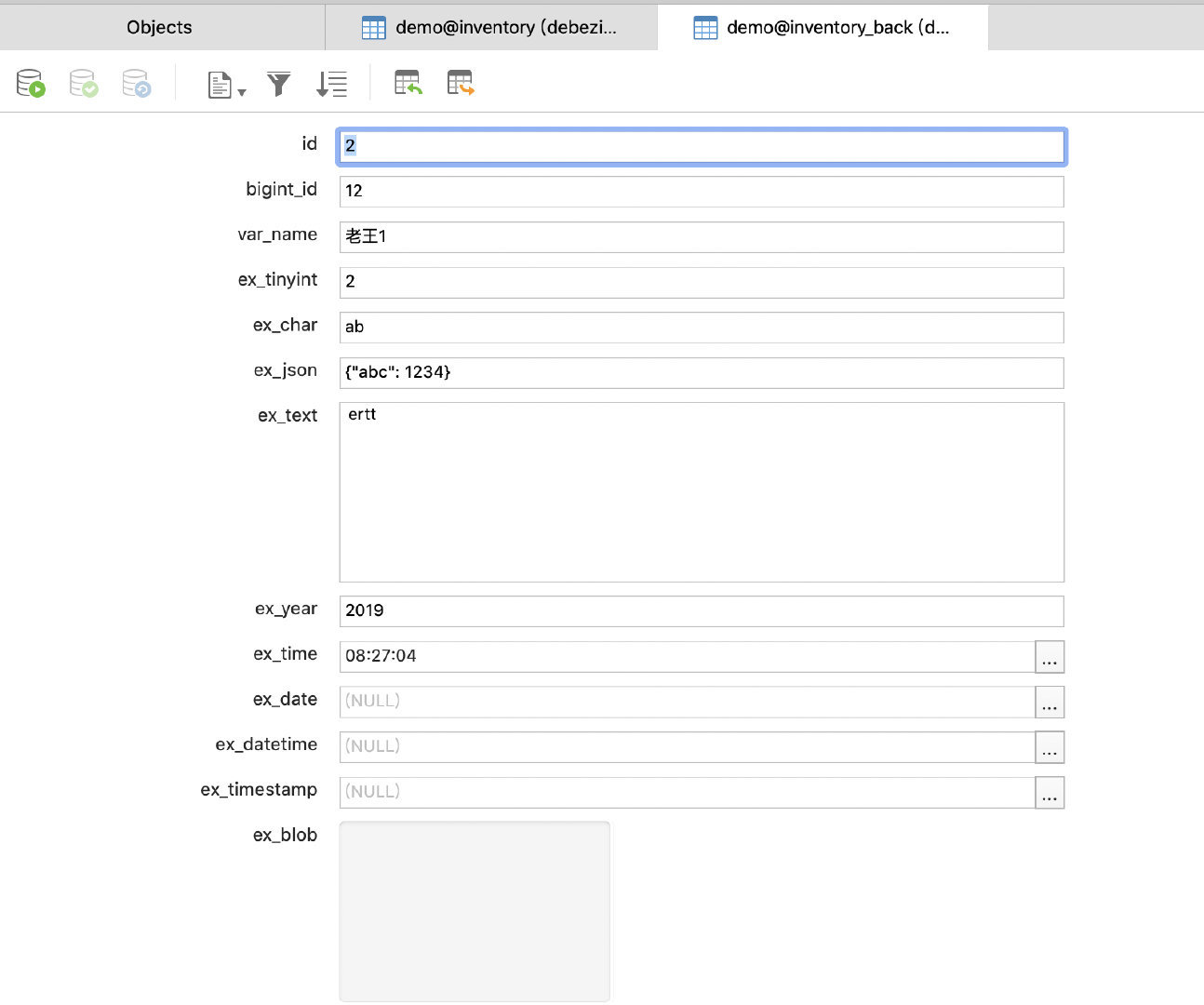The height and width of the screenshot is (1005, 1204).
Task: Click the ex_char field label
Action: pyautogui.click(x=285, y=325)
